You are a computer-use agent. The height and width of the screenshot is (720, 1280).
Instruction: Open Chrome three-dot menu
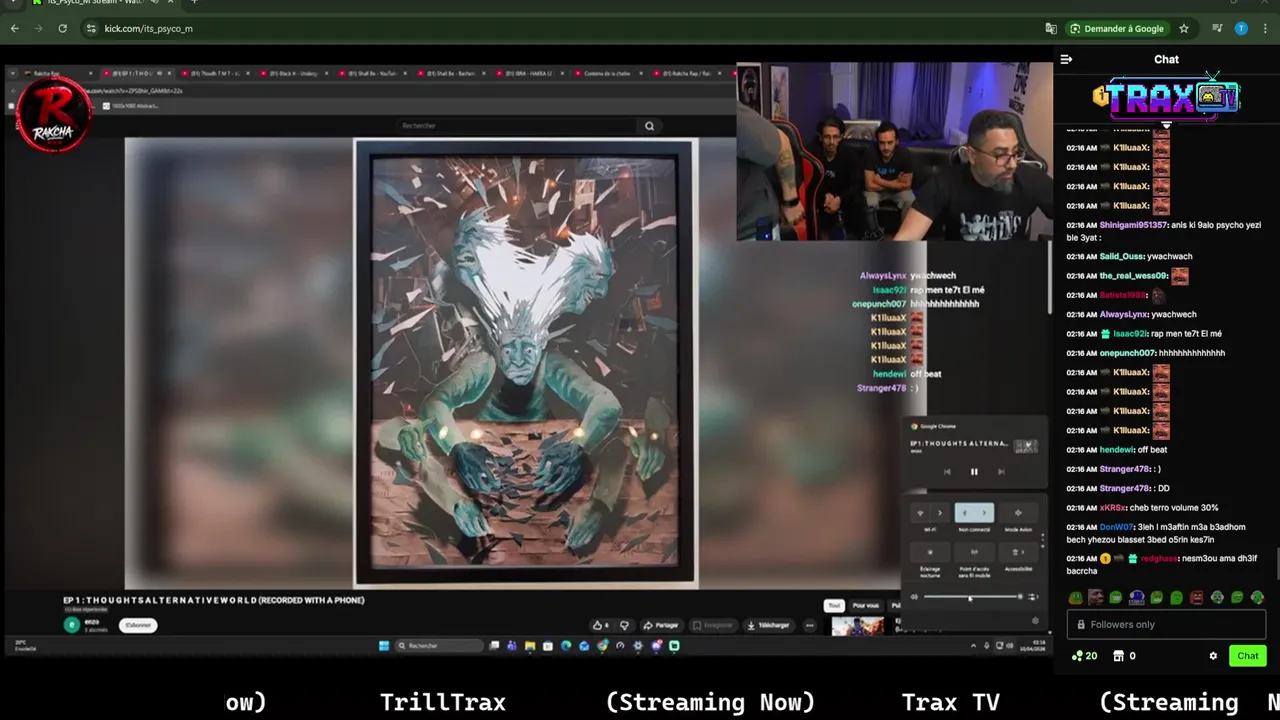click(x=1265, y=28)
